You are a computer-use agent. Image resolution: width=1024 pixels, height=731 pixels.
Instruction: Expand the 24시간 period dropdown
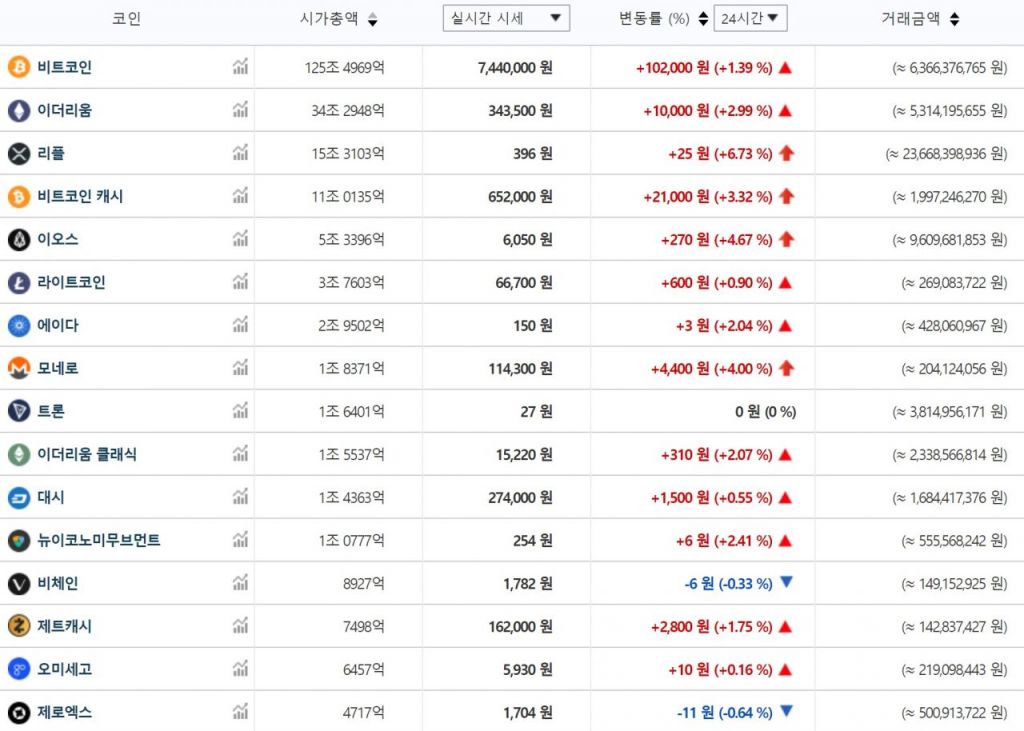(750, 18)
